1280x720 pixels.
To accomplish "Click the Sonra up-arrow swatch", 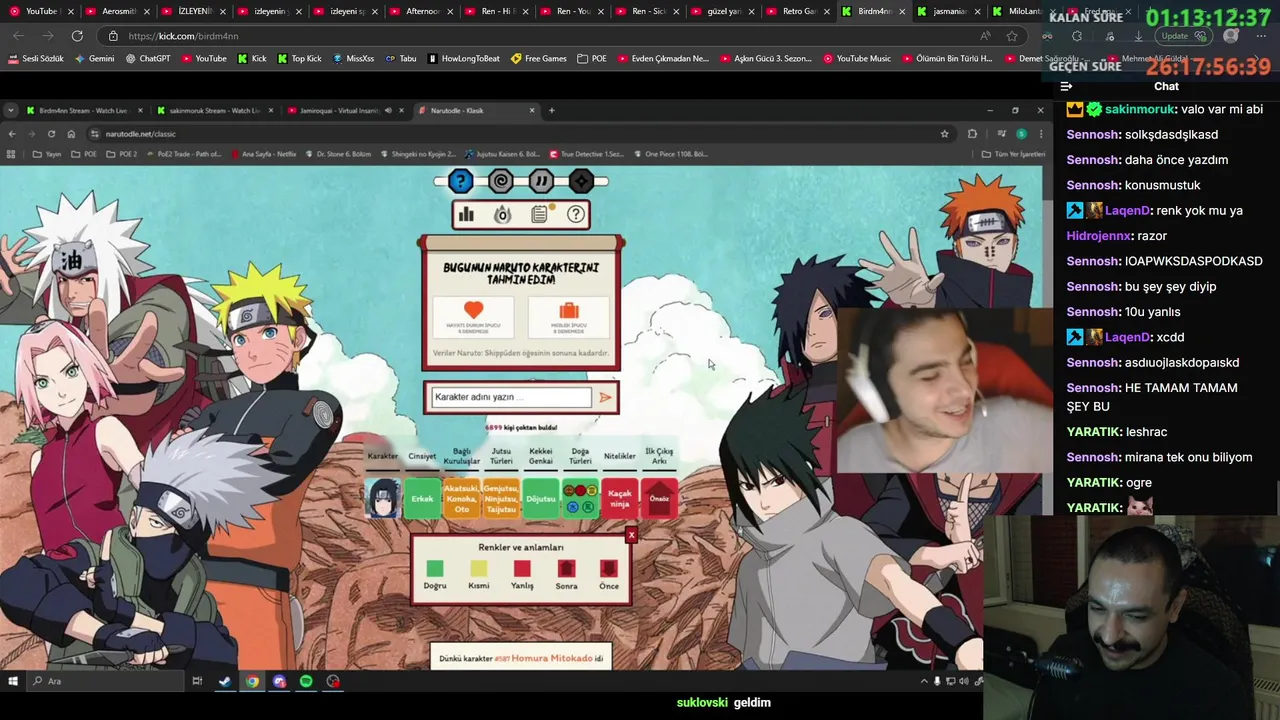I will [x=566, y=568].
